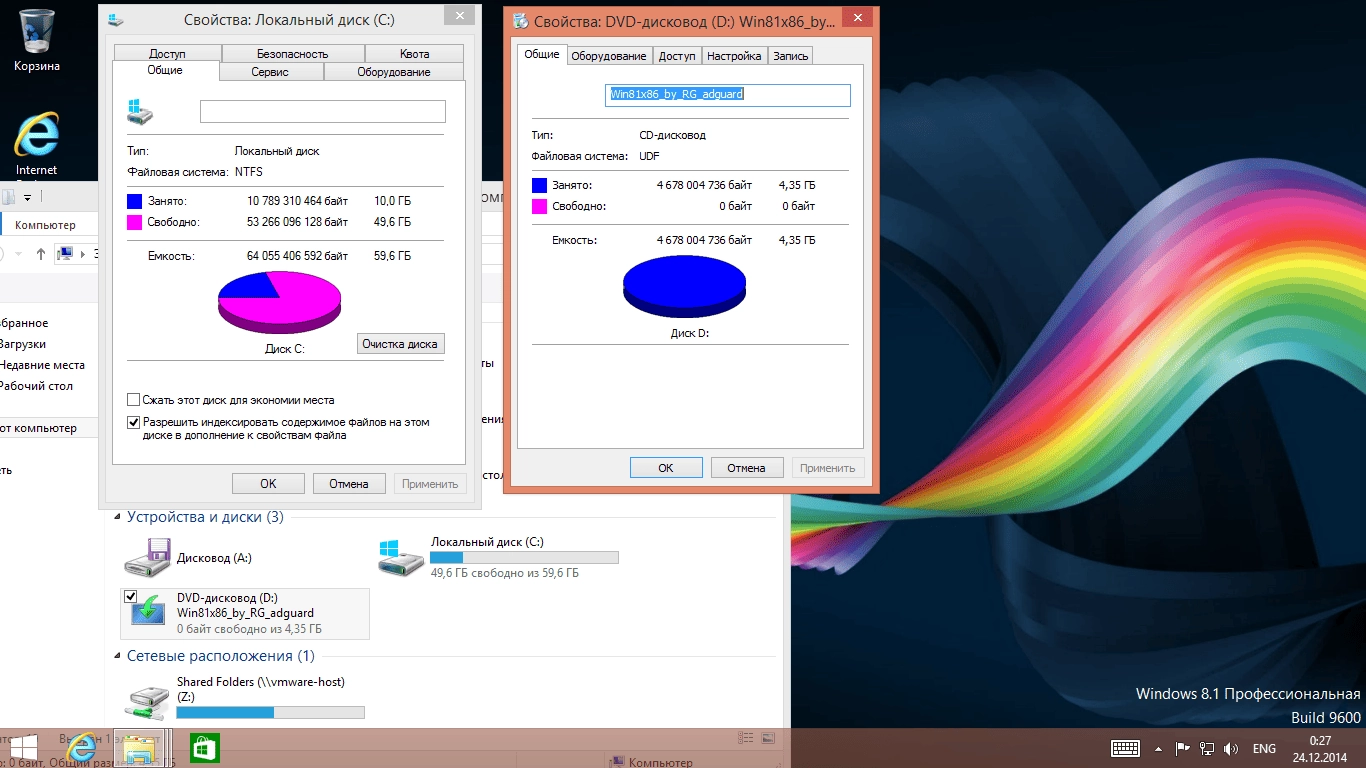
Task: Open the clock showing 0:27
Action: 1319,748
